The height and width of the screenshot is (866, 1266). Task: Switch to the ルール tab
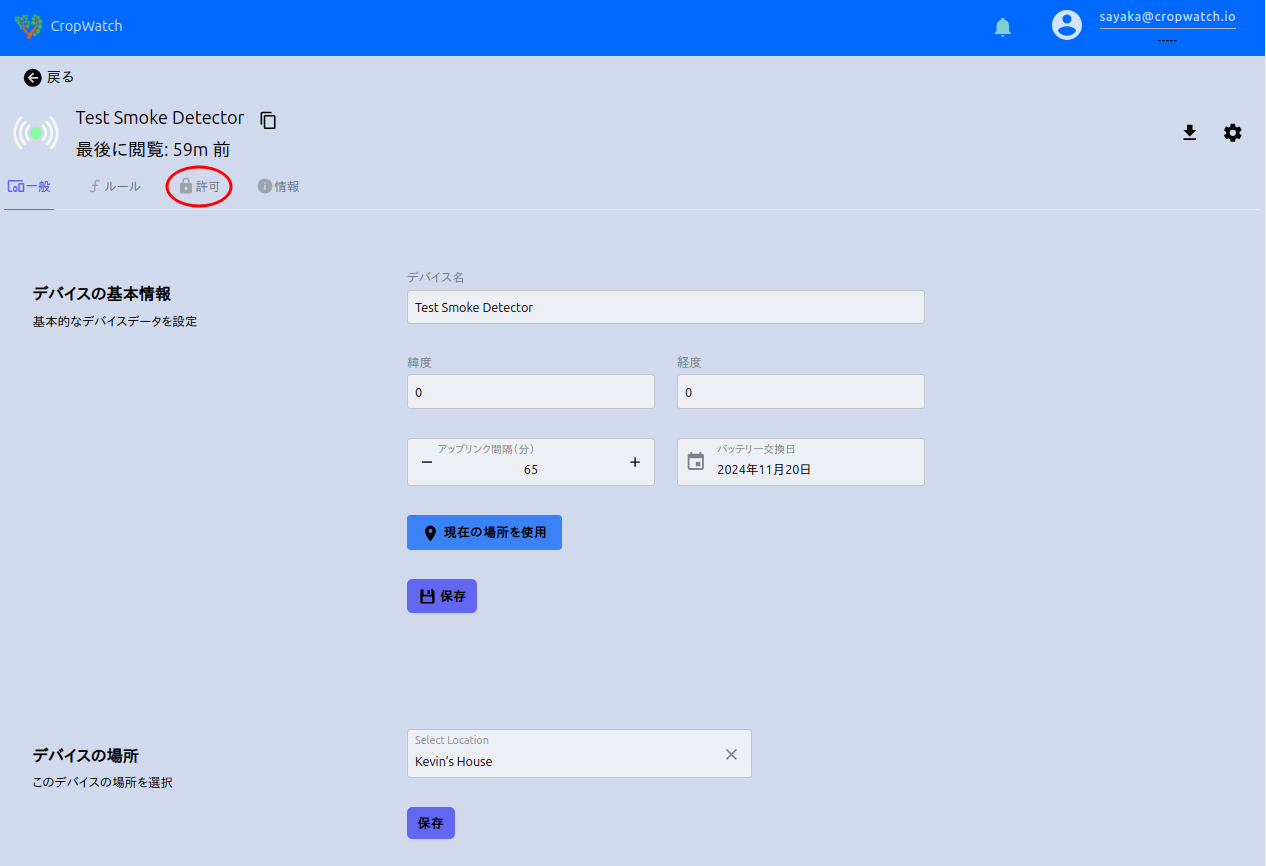point(115,186)
